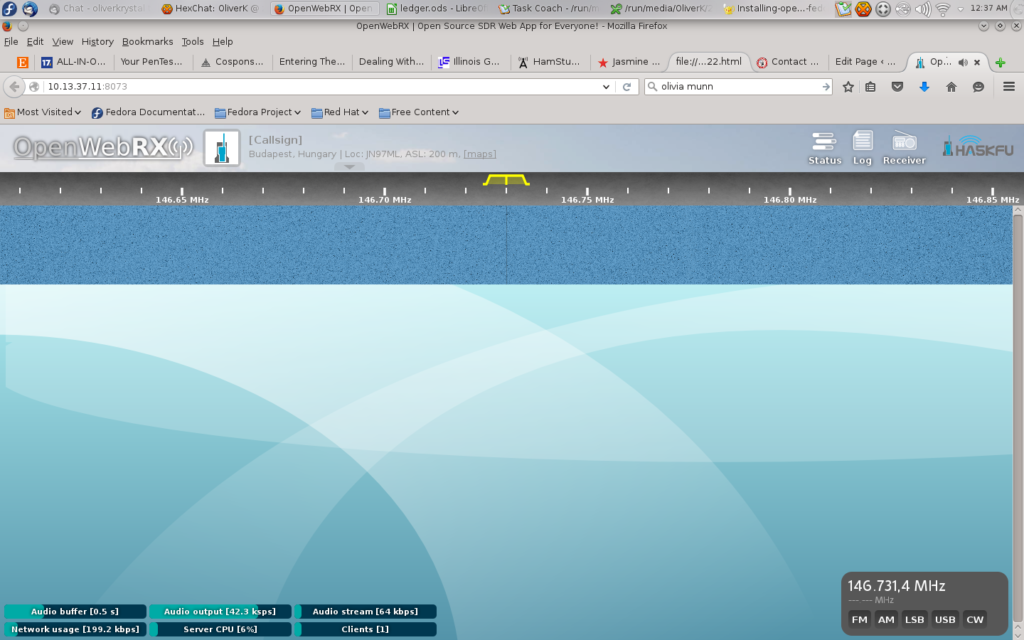
Task: Open downloads with the download arrow icon
Action: pyautogui.click(x=923, y=87)
